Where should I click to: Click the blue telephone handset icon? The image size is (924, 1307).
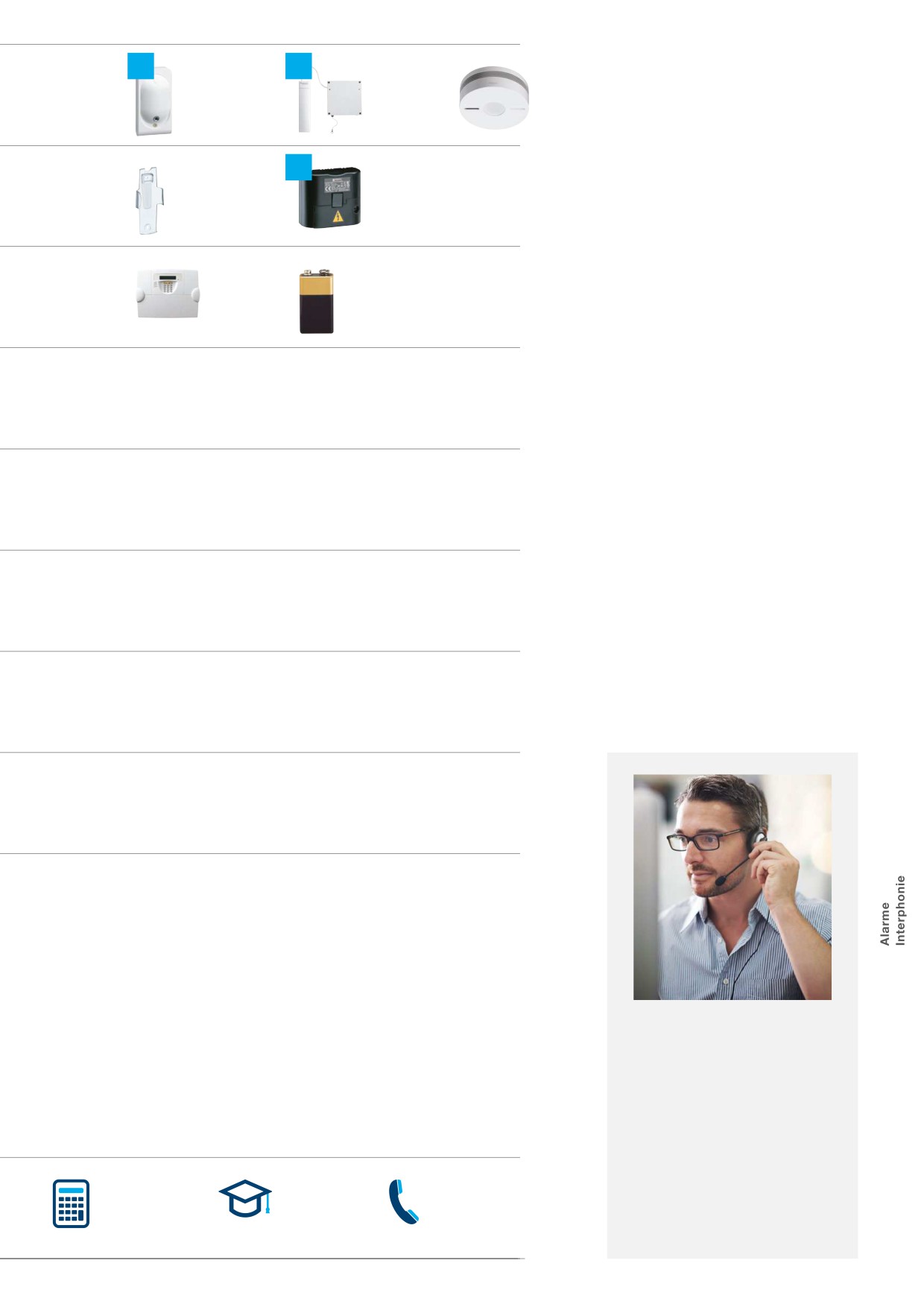point(403,1202)
